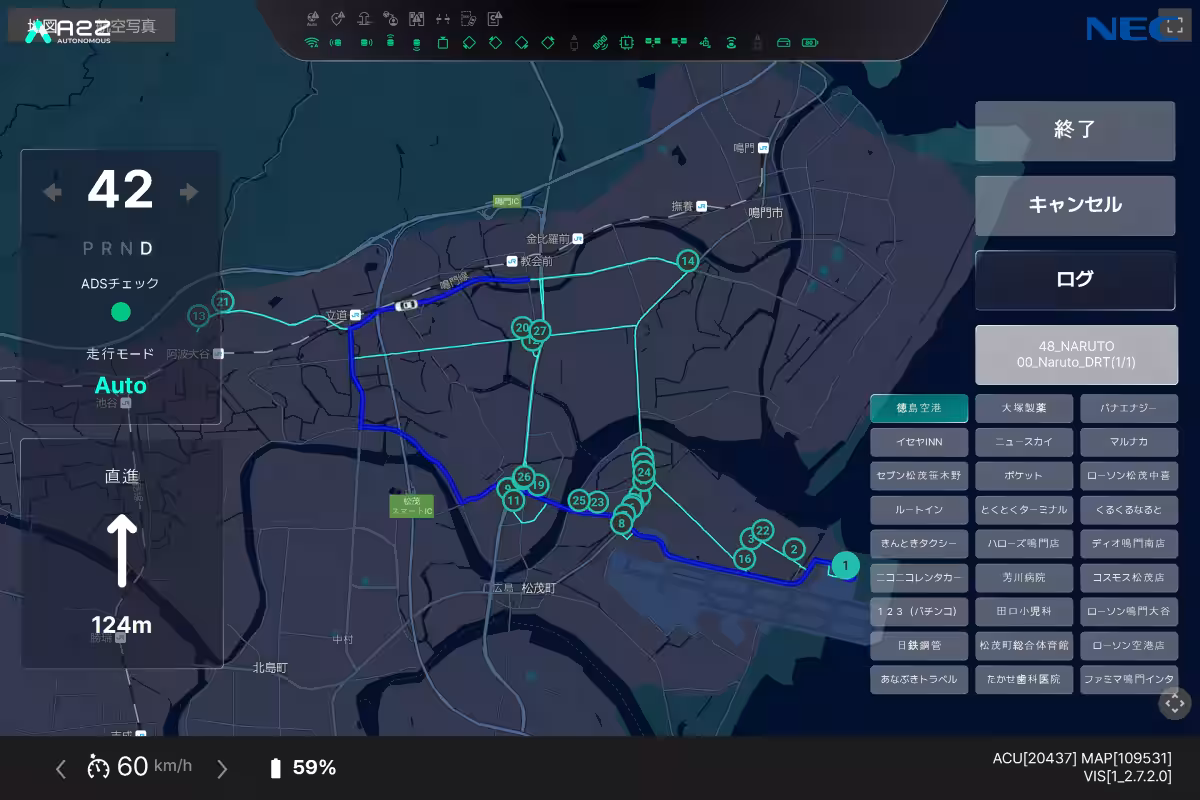Switch the map to 航空写真 view
Viewport: 1200px width, 800px height.
[x=130, y=26]
